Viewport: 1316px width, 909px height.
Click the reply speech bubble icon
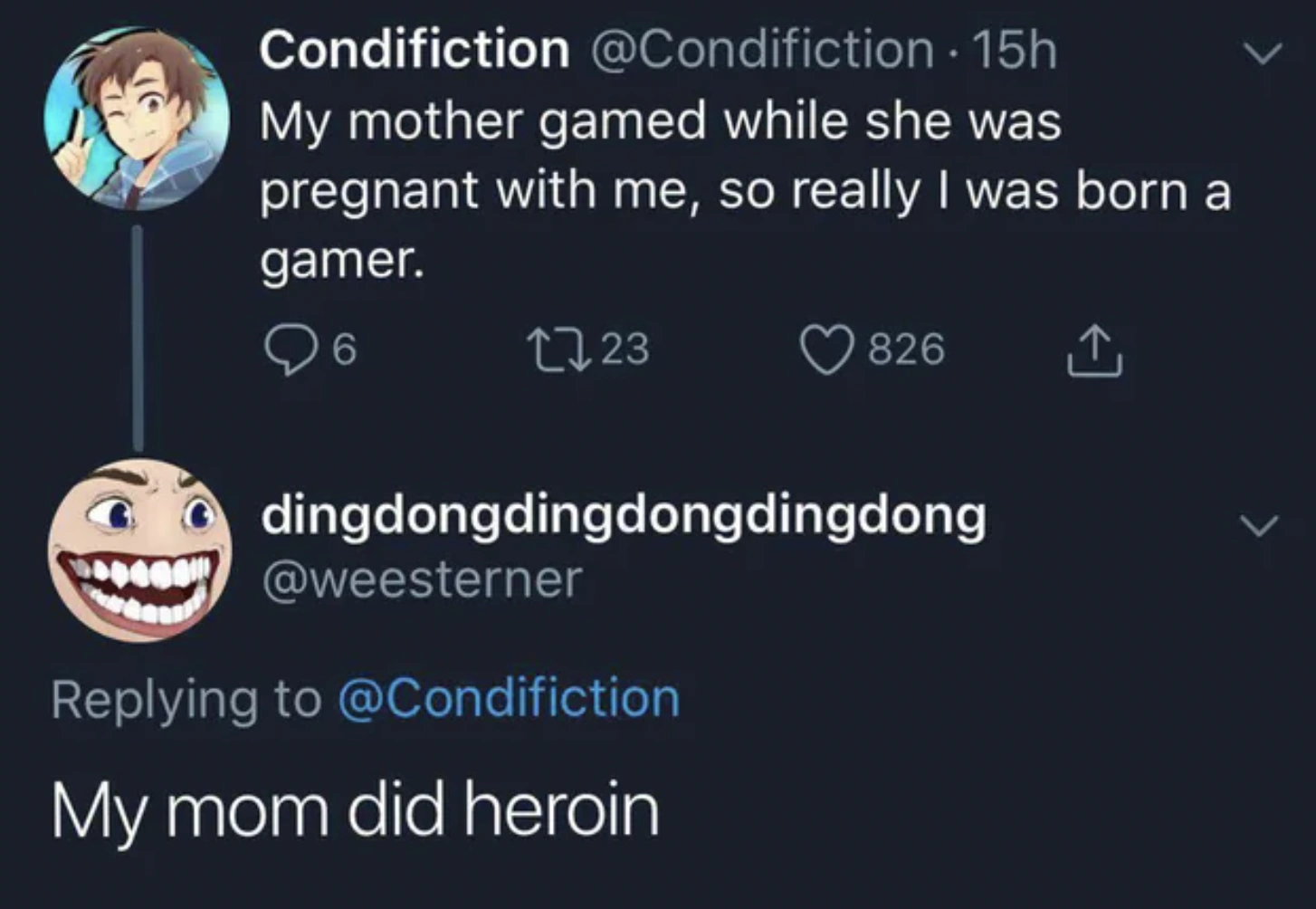287,350
